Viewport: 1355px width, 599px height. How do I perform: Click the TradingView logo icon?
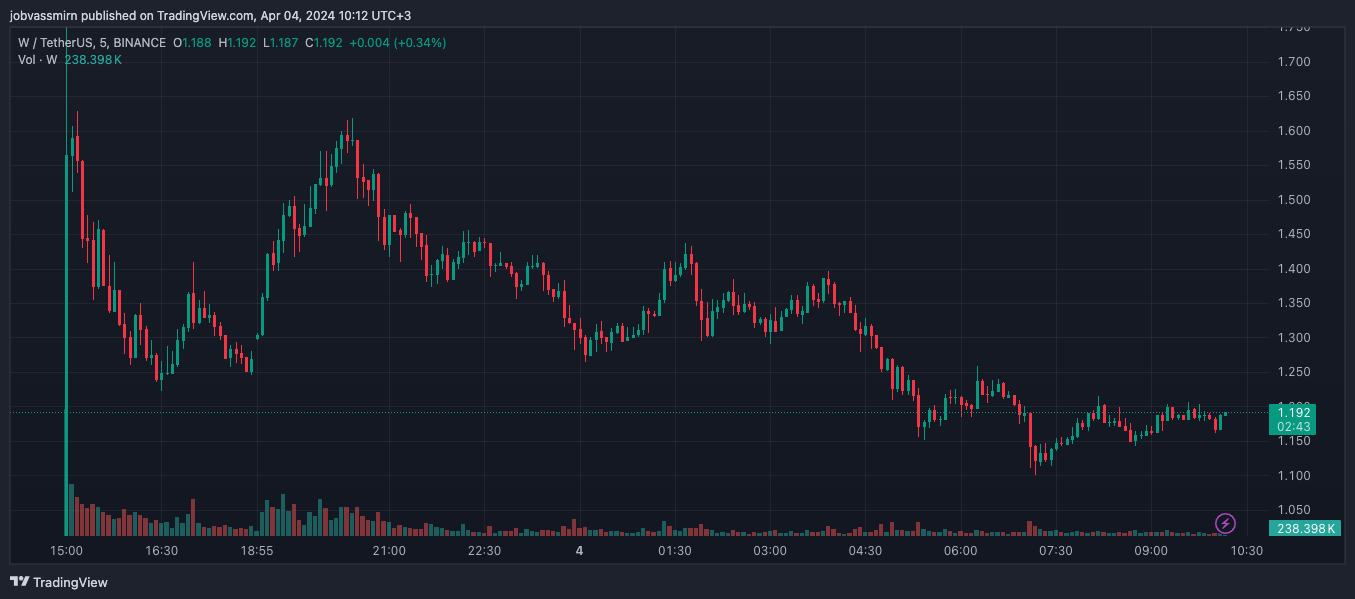18,582
